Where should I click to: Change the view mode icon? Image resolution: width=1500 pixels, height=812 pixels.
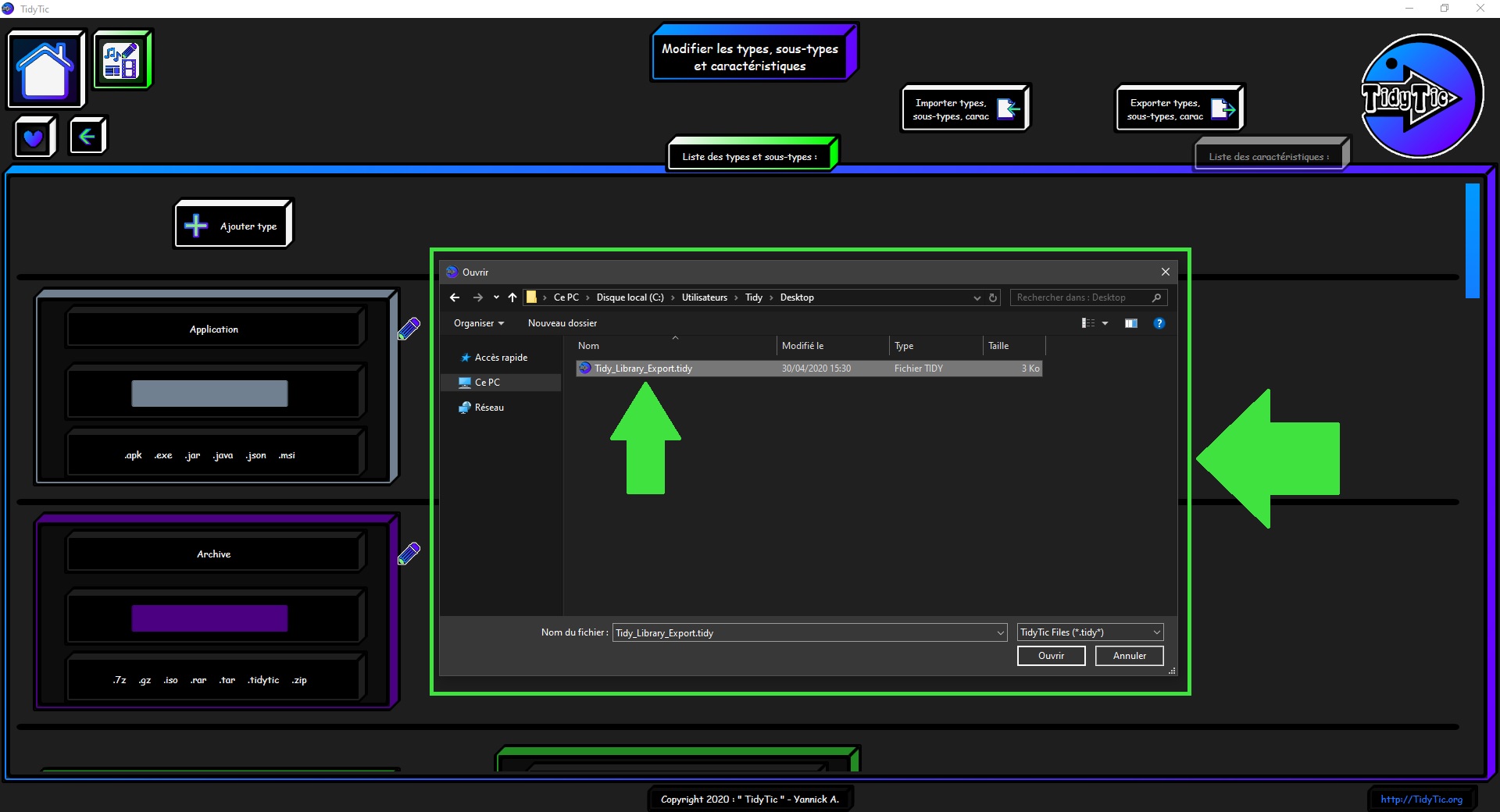pyautogui.click(x=1087, y=323)
